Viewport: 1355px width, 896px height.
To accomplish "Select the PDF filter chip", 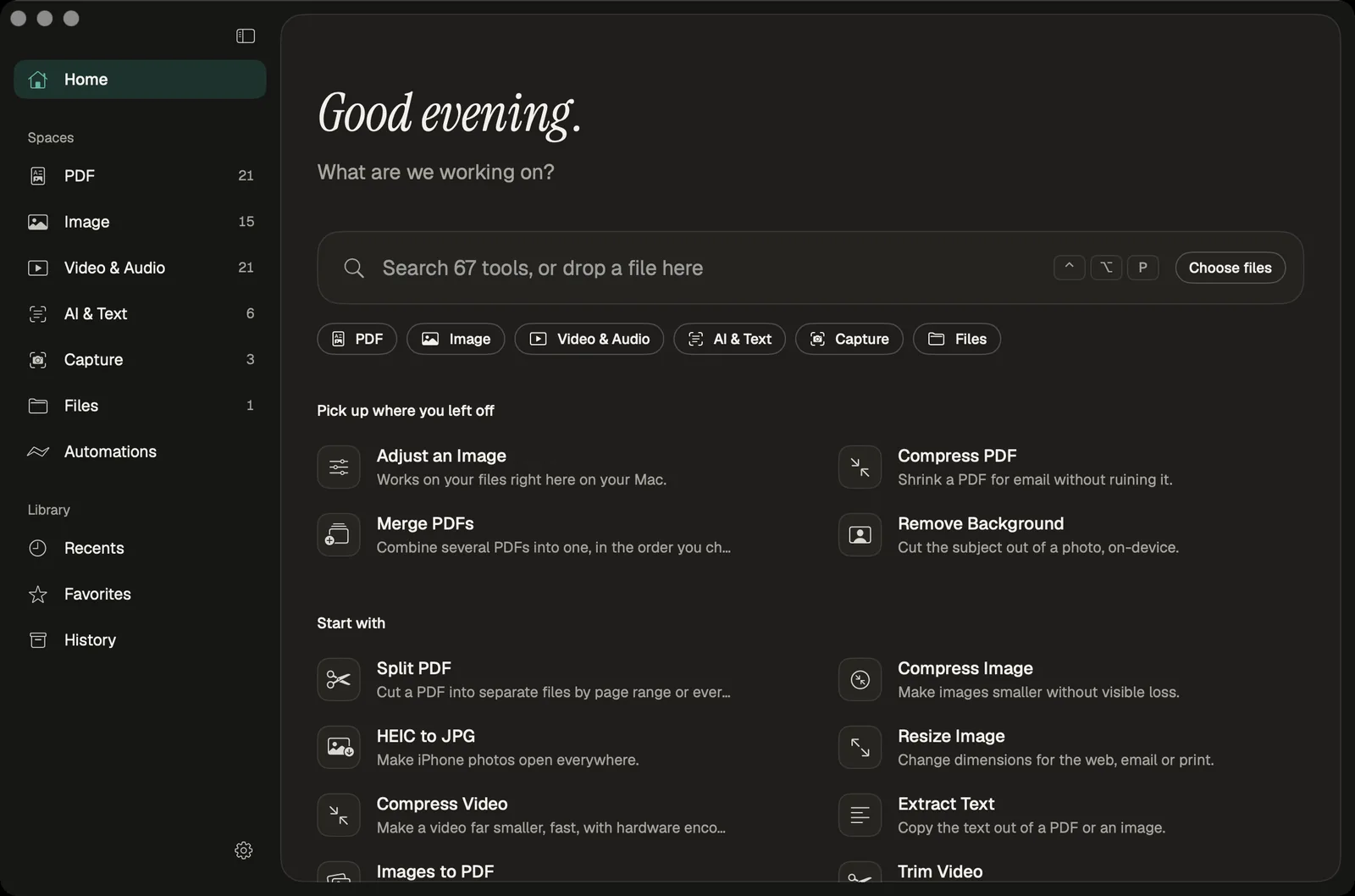I will click(x=357, y=339).
